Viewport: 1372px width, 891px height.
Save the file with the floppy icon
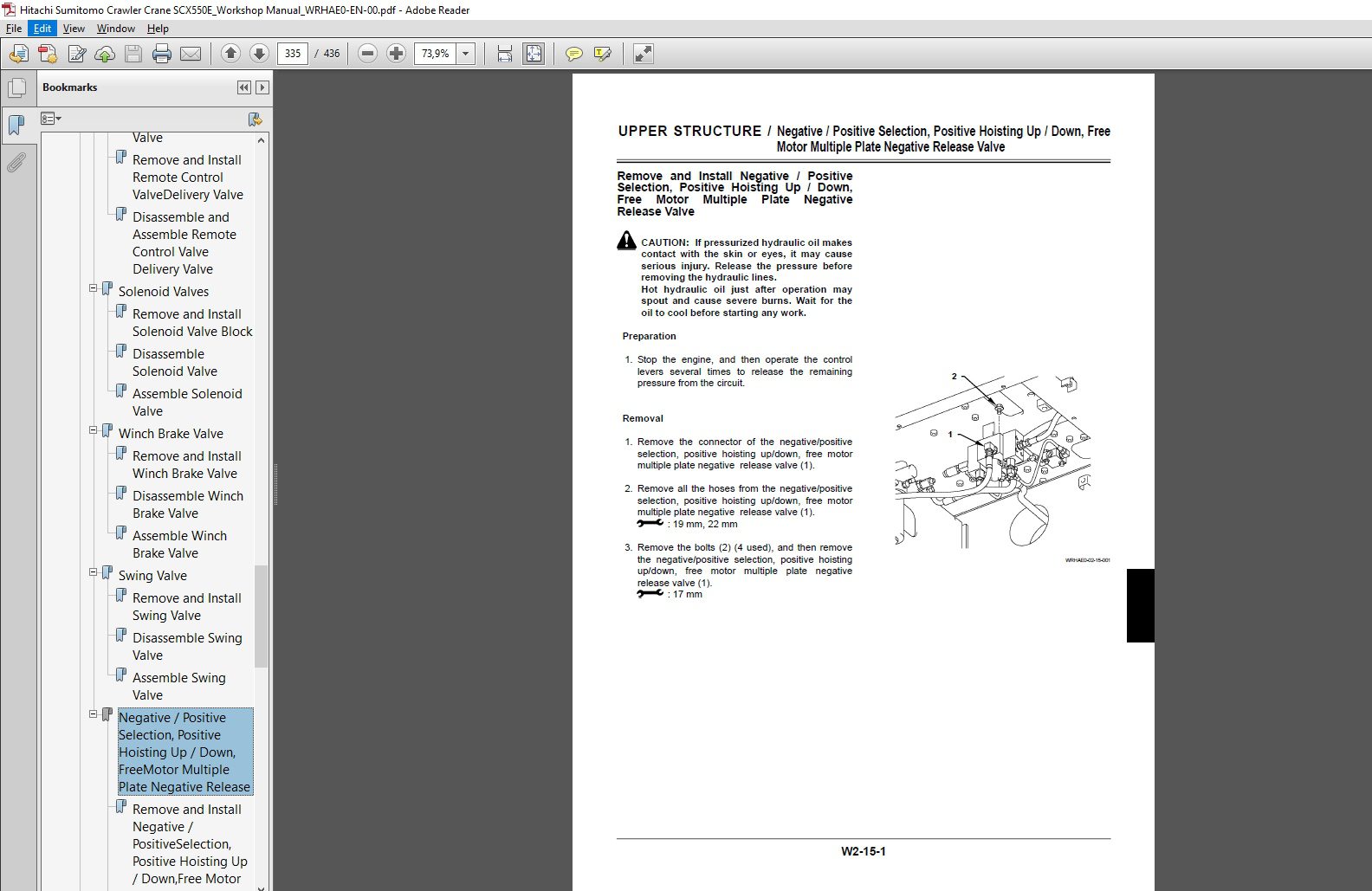133,54
